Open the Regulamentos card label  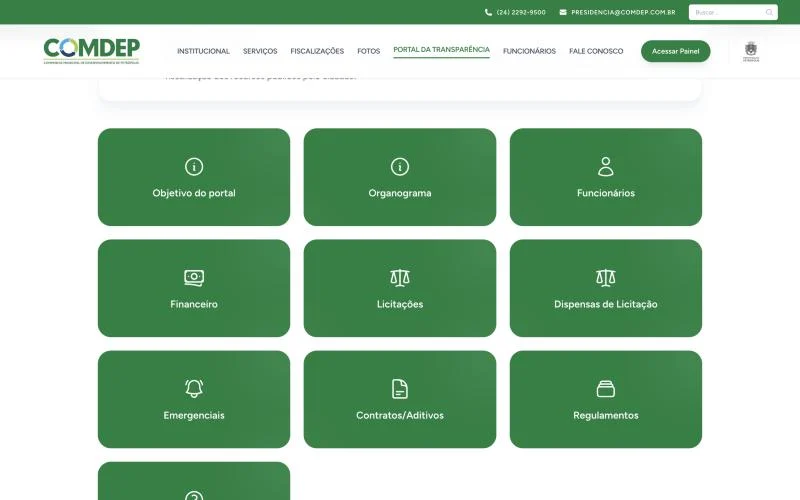(606, 415)
